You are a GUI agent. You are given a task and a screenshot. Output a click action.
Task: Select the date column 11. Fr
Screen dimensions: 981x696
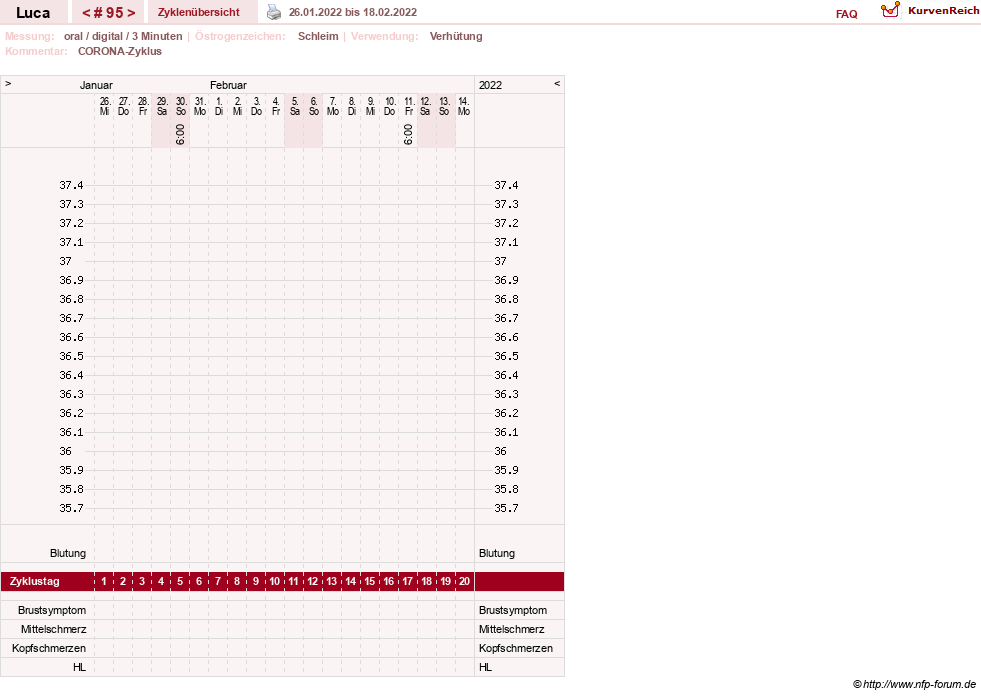tap(409, 106)
